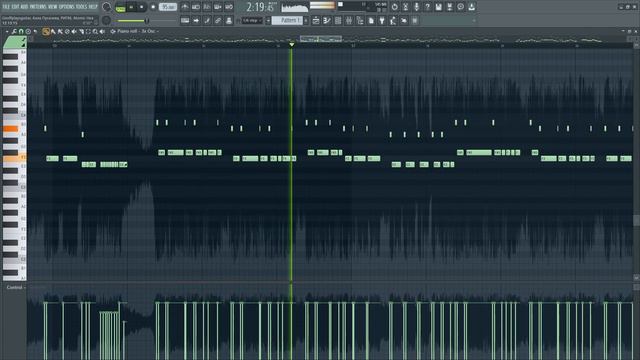The height and width of the screenshot is (360, 640).
Task: Click the circular arrow undo history icon
Action: 394,7
